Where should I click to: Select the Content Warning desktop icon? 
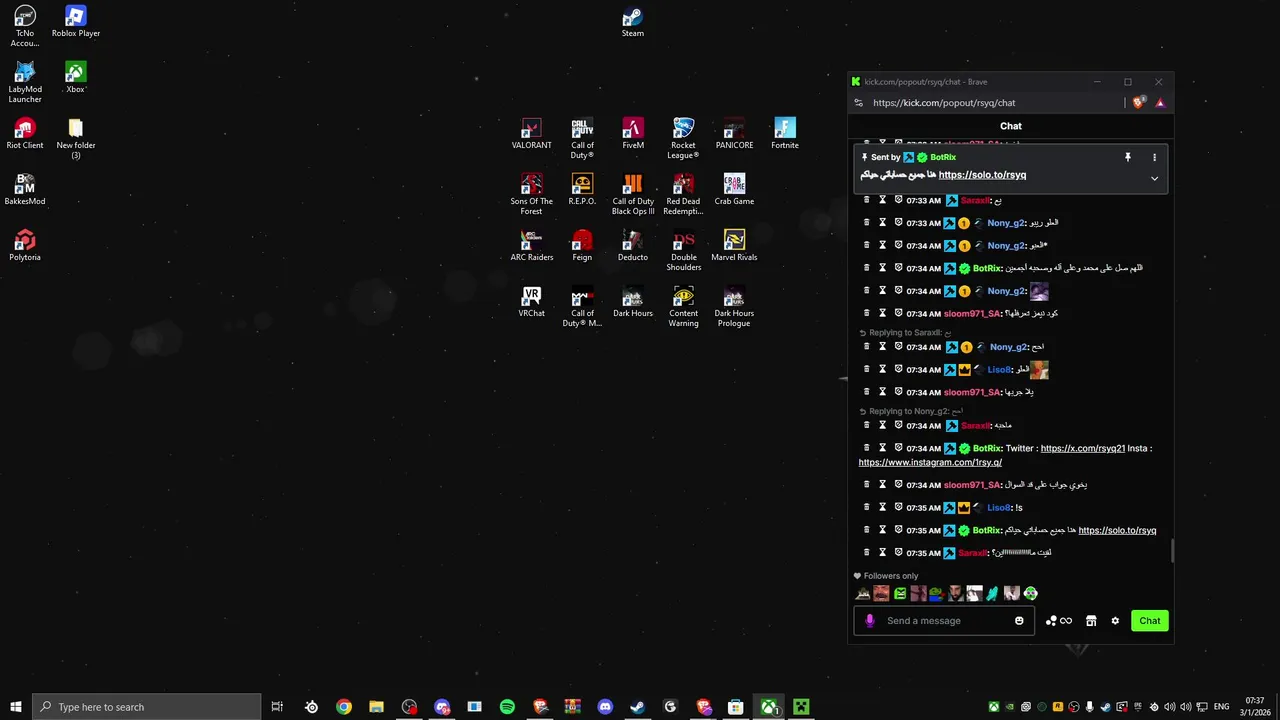coord(683,307)
